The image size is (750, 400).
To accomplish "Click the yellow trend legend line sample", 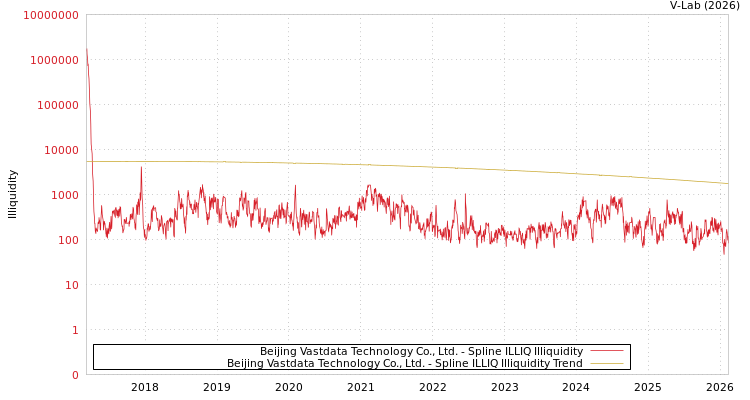I will (607, 363).
